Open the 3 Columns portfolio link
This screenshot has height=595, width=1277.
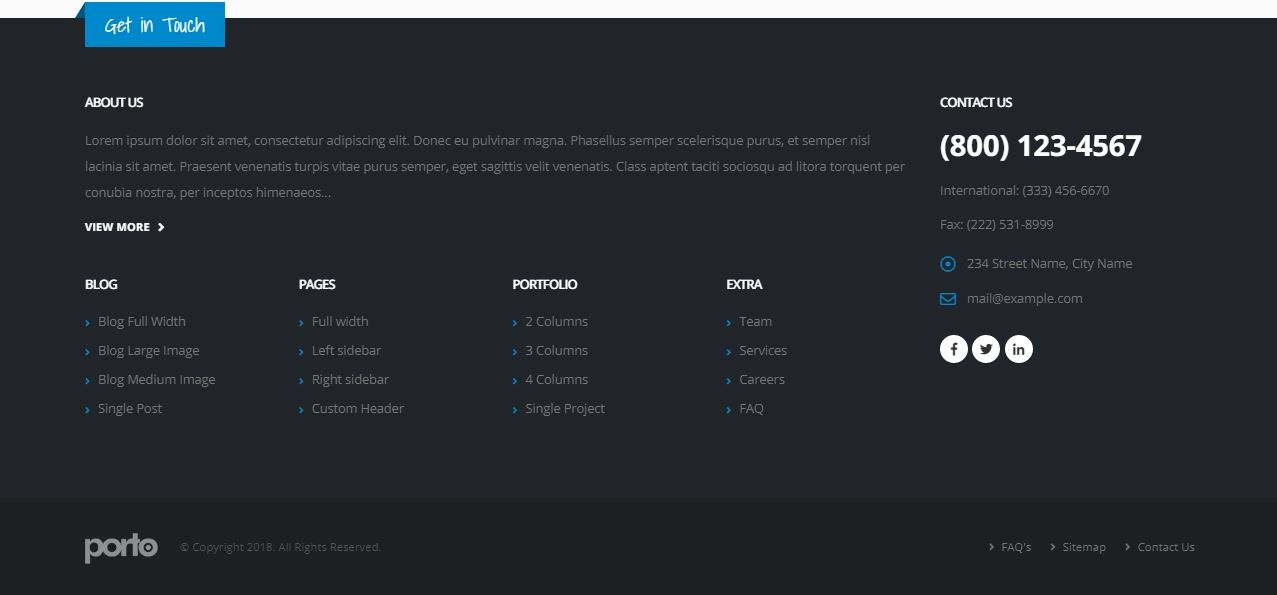[x=556, y=350]
